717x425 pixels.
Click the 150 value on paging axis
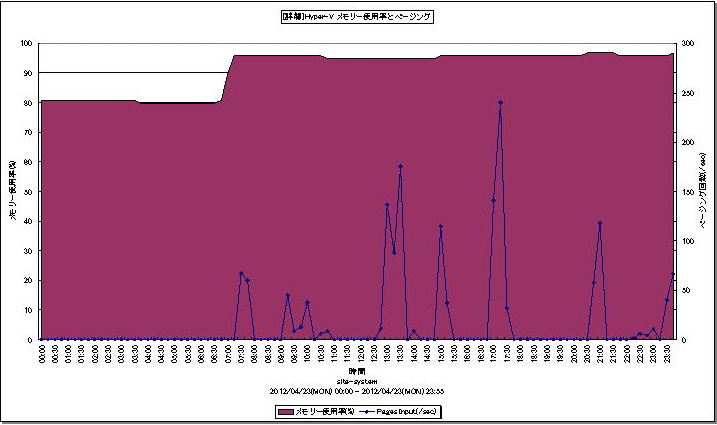pyautogui.click(x=688, y=192)
